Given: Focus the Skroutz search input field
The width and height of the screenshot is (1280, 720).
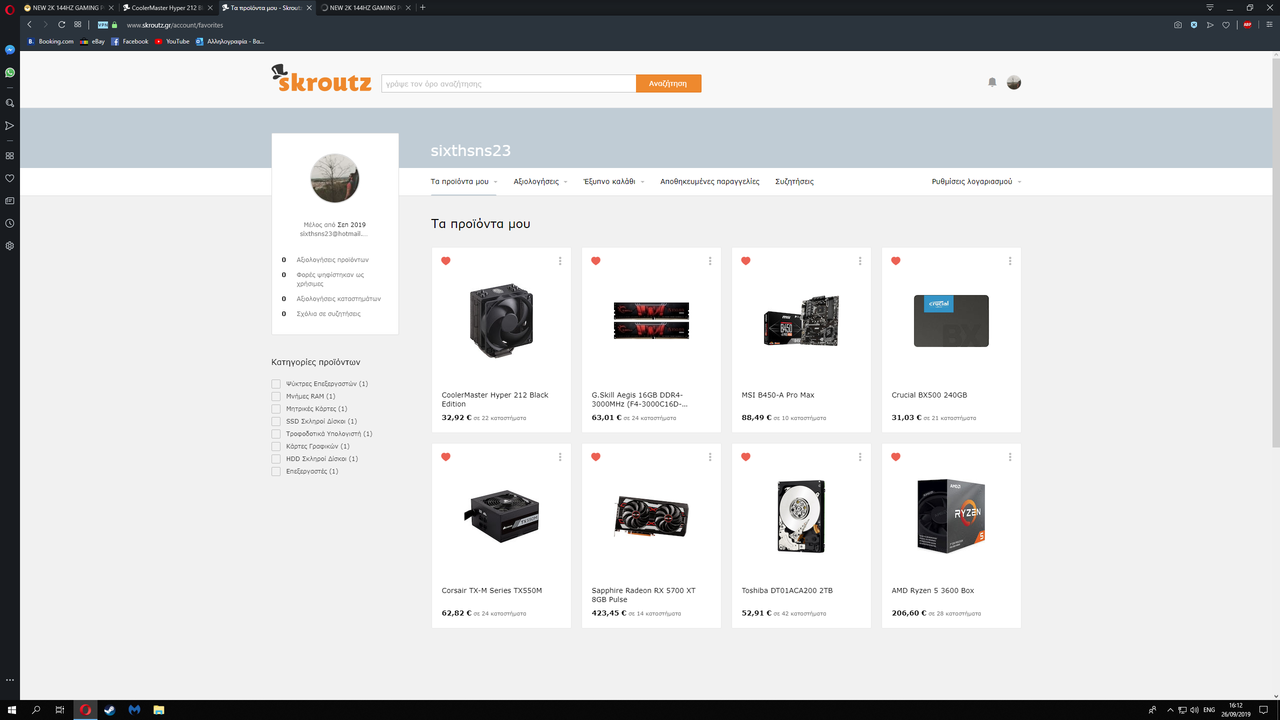Looking at the screenshot, I should coord(508,84).
